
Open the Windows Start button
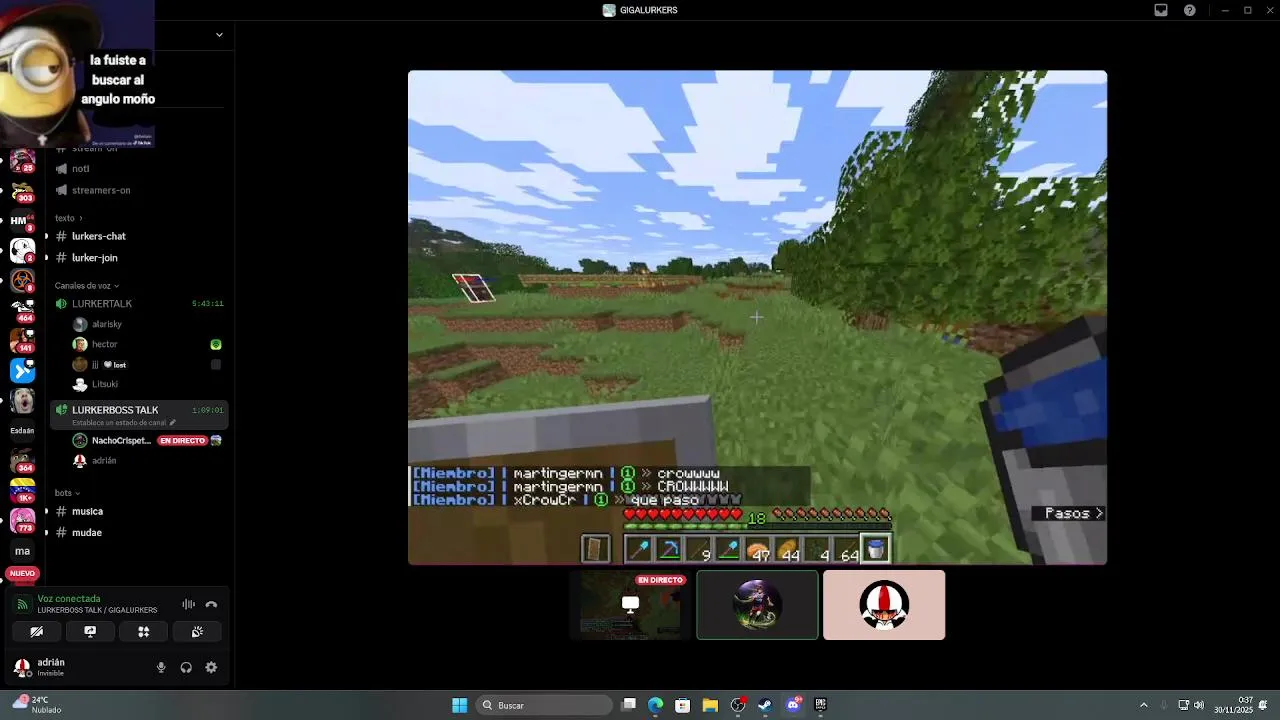460,705
